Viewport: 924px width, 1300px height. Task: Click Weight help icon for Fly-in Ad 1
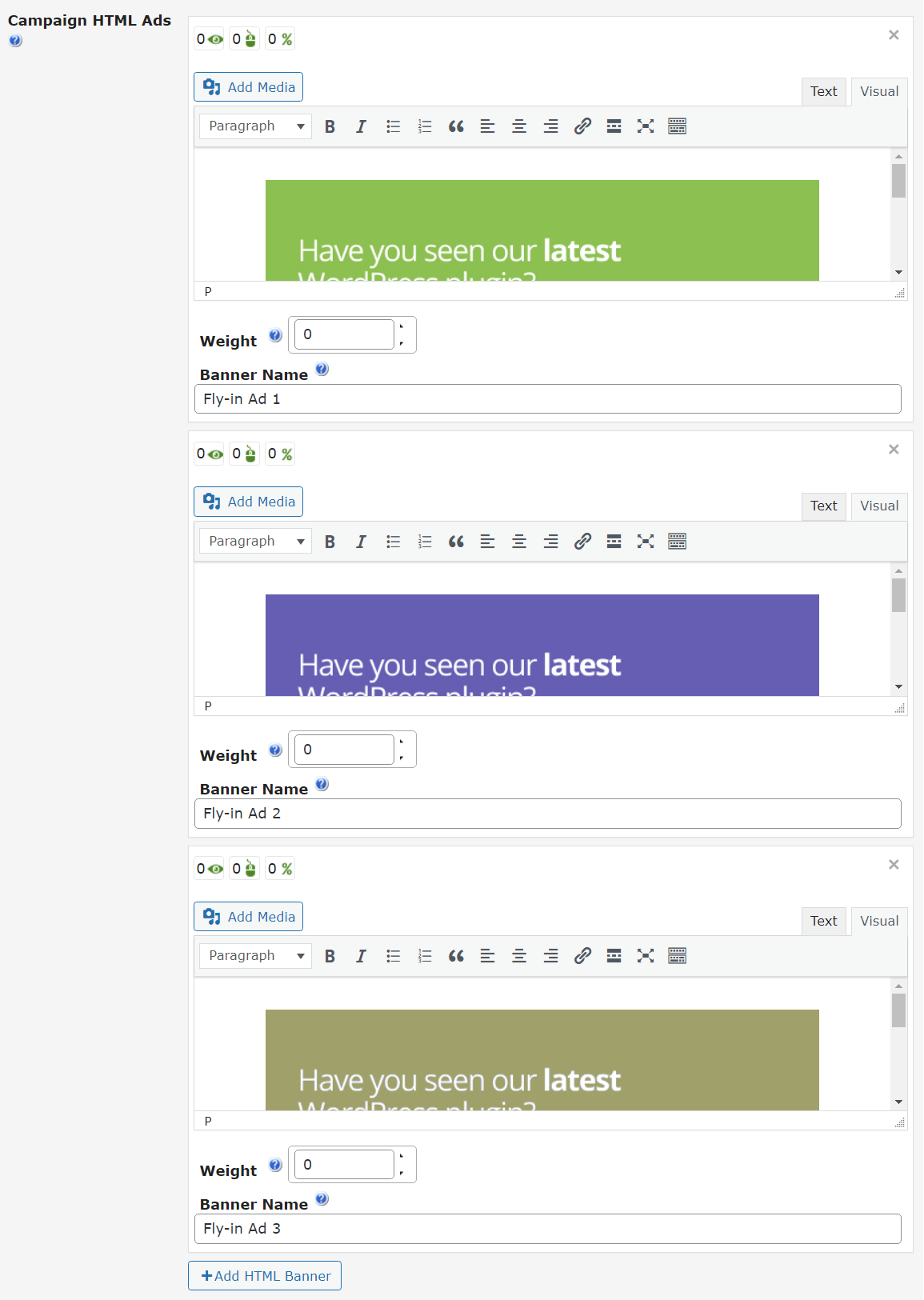click(x=275, y=335)
